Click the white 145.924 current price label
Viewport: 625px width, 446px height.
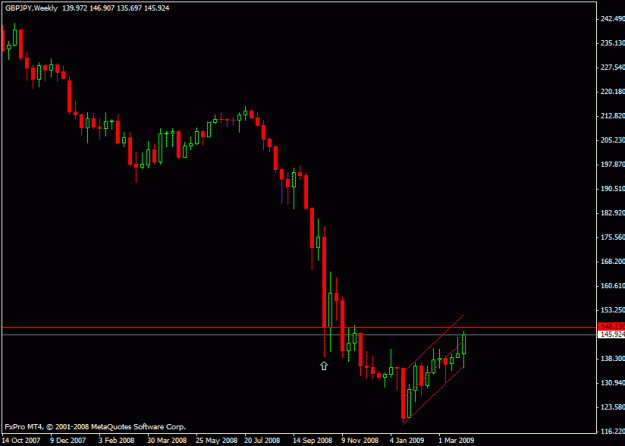click(612, 334)
